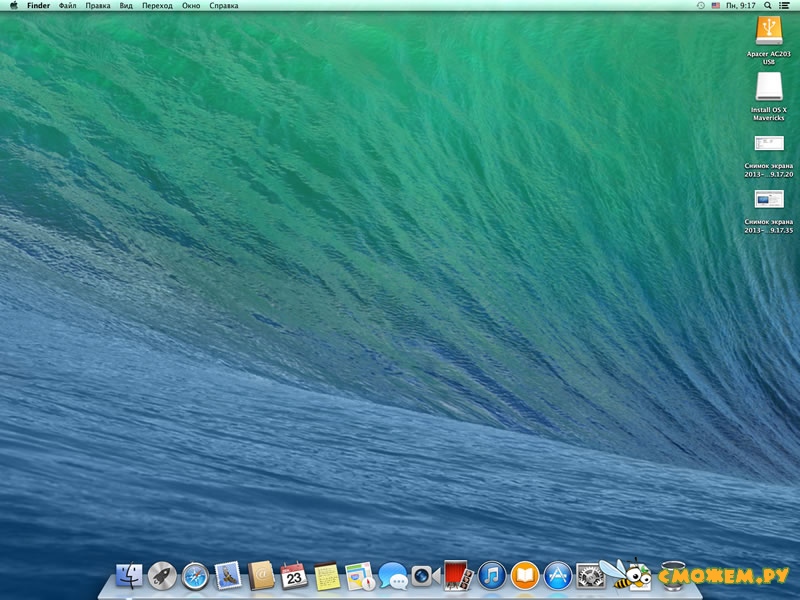800x600 pixels.
Task: Open Spotlight search magnifier icon
Action: coord(767,6)
